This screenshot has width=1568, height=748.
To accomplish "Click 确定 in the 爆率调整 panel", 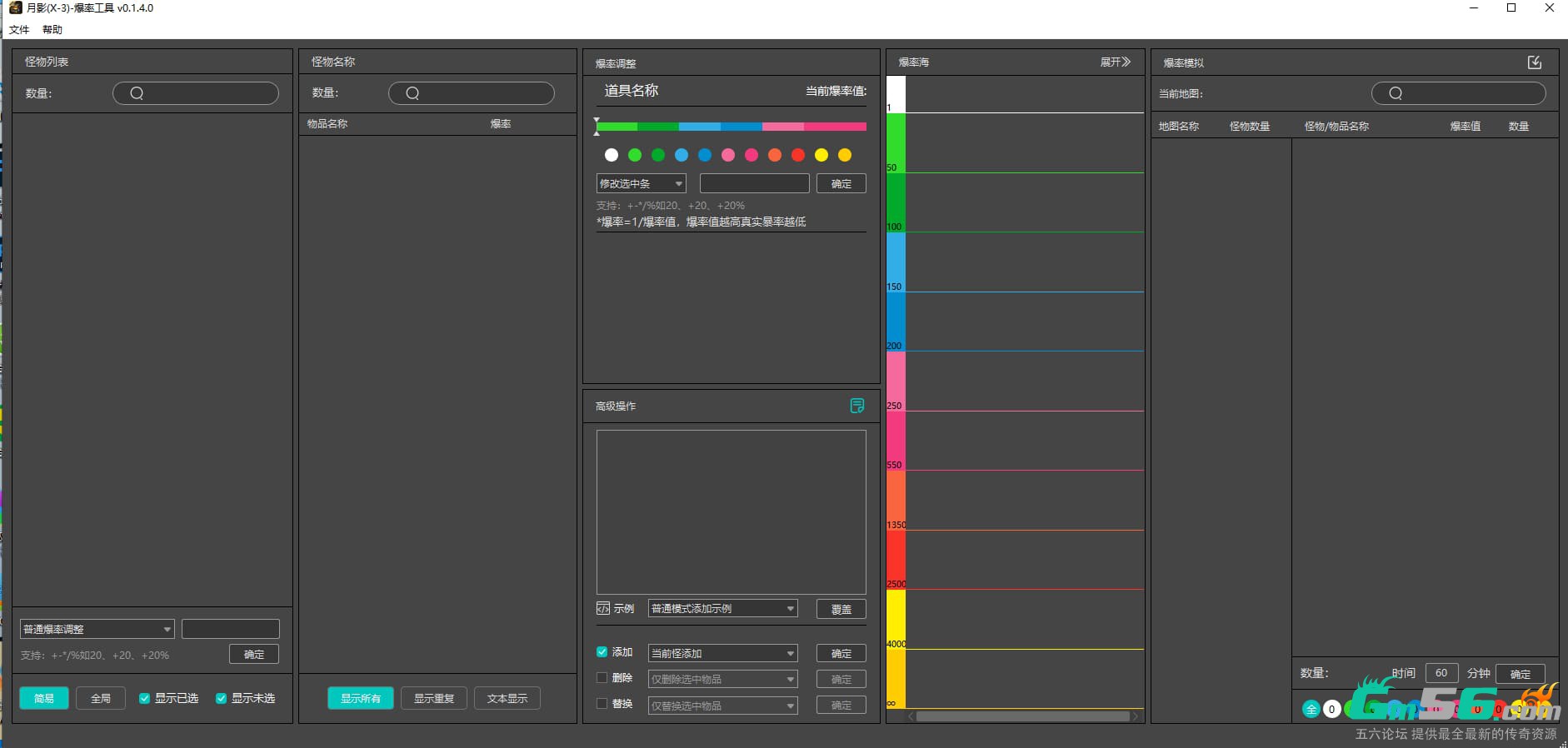I will [x=841, y=183].
